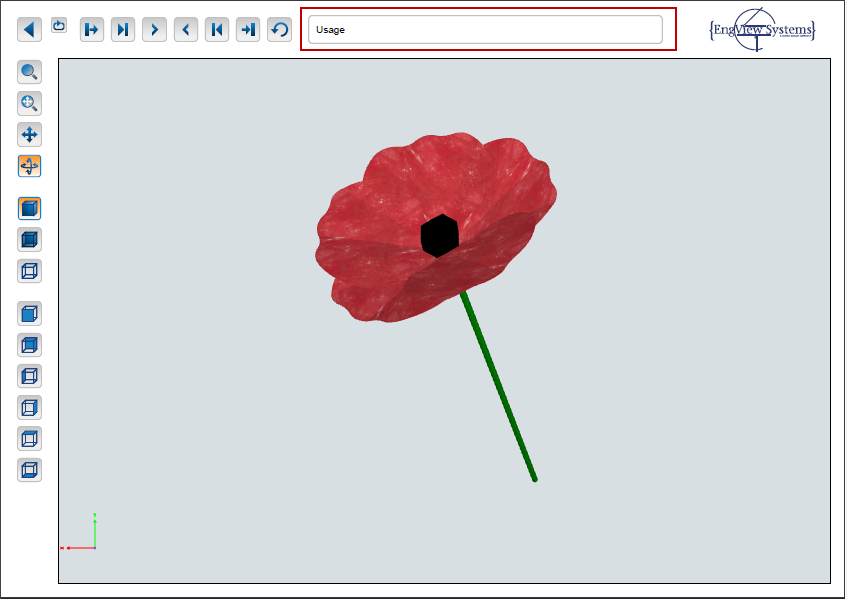Click the last cube view orientation button
The width and height of the screenshot is (847, 599).
pyautogui.click(x=30, y=470)
